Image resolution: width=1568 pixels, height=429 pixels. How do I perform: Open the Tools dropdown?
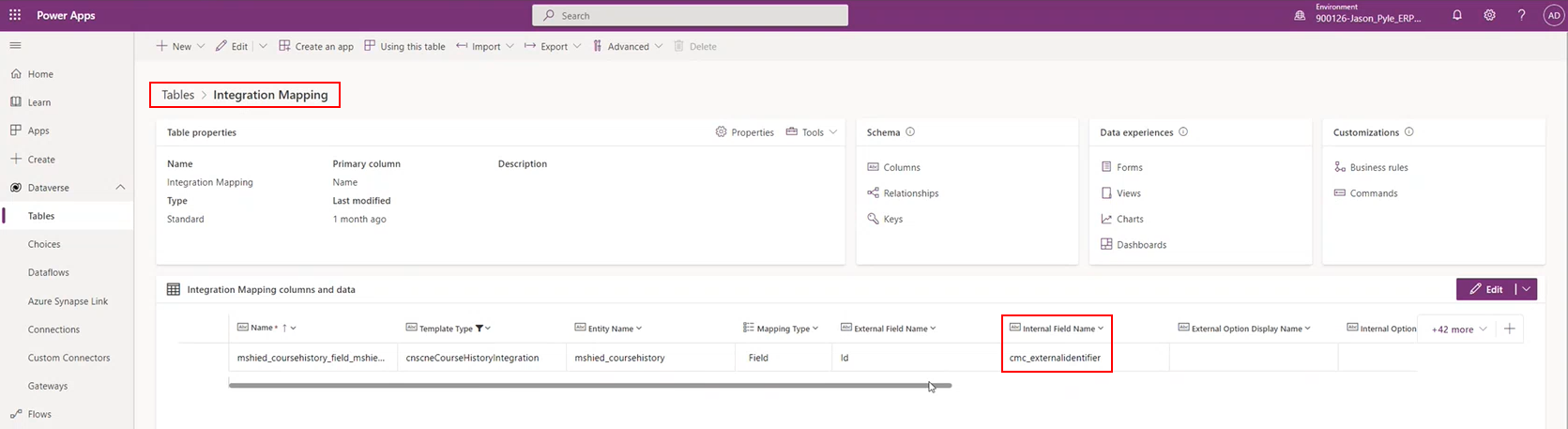click(812, 132)
